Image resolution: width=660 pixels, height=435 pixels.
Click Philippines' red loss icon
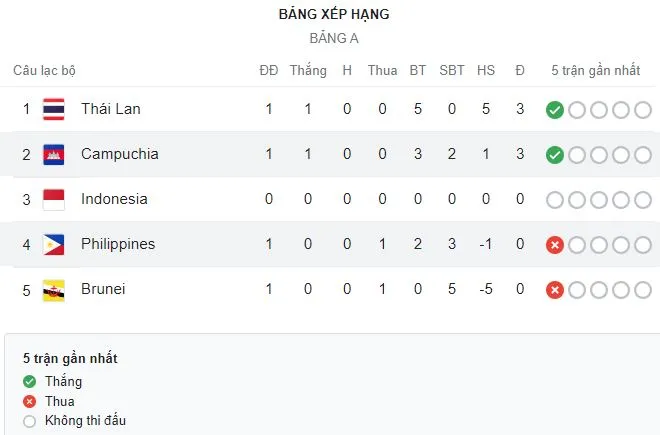[x=555, y=244]
